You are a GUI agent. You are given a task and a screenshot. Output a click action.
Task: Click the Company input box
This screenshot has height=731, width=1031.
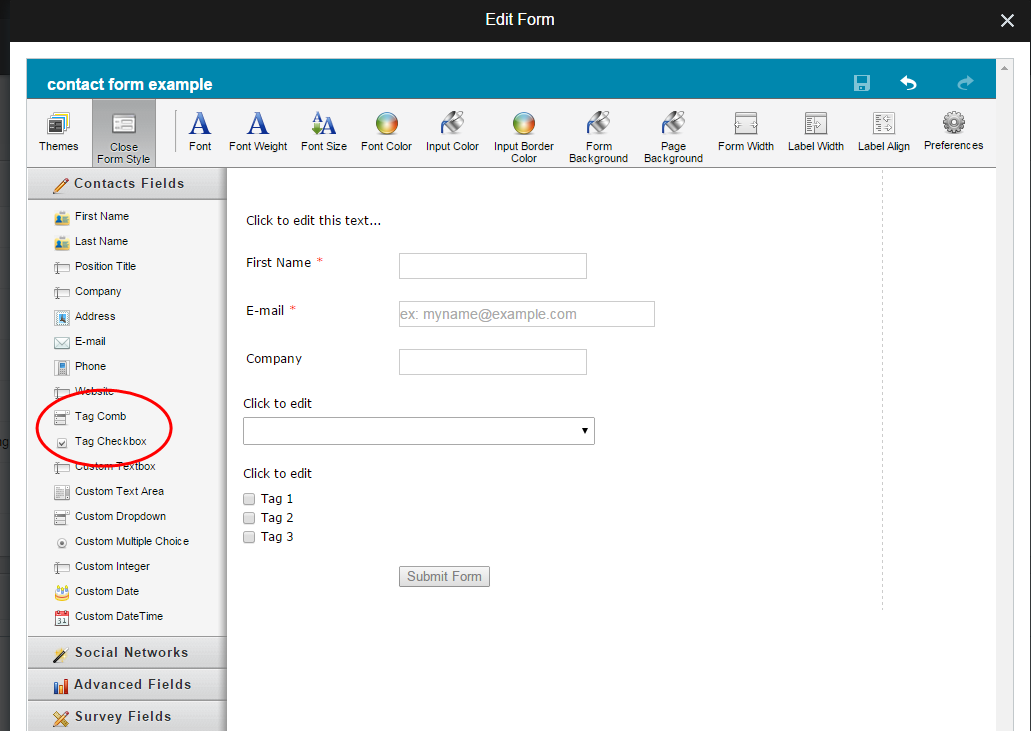[492, 362]
